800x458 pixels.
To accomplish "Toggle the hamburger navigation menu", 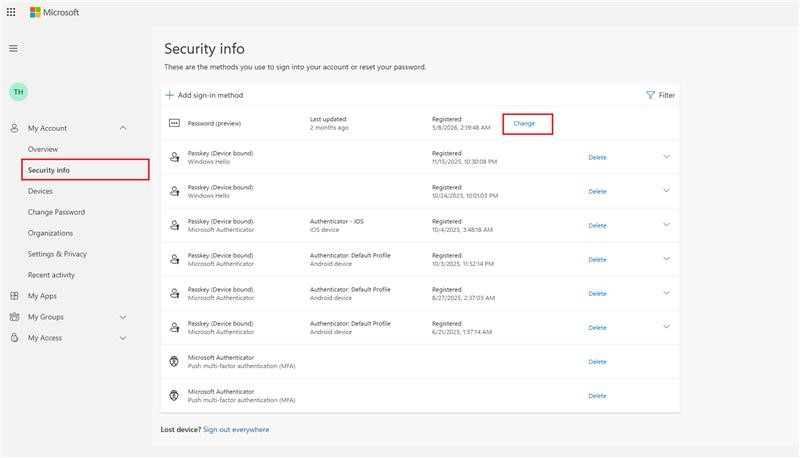I will [13, 48].
